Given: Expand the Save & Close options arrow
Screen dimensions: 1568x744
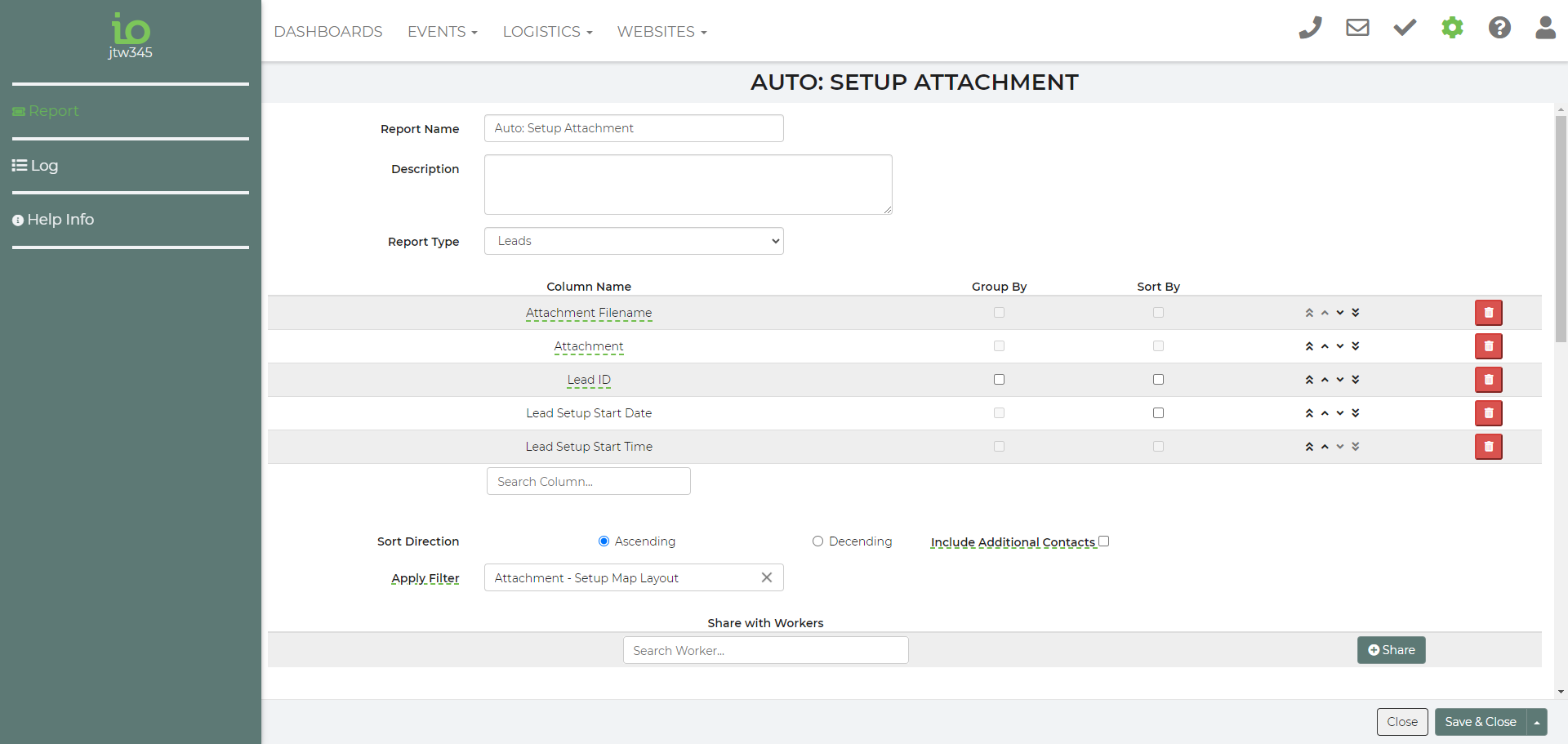Looking at the screenshot, I should (1537, 722).
